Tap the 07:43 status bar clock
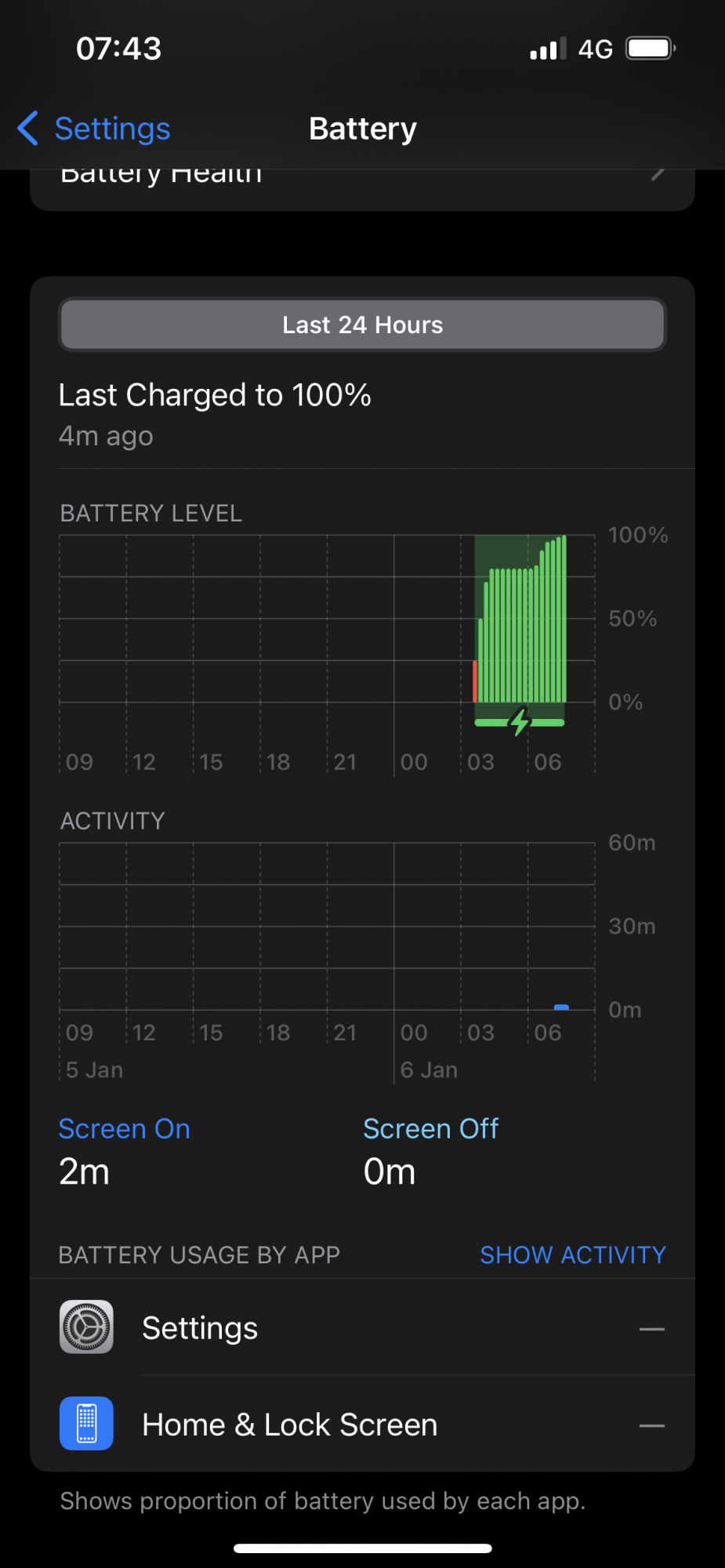This screenshot has height=1568, width=725. [x=119, y=49]
